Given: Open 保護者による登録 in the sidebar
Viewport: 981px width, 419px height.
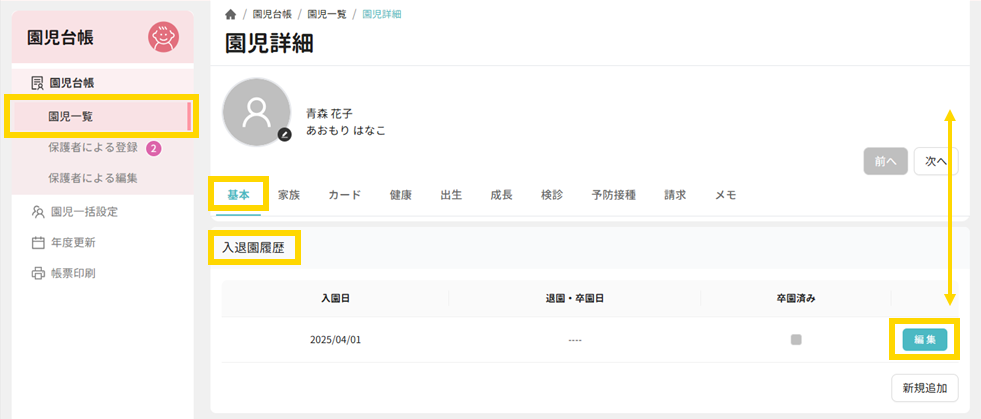Looking at the screenshot, I should coord(92,148).
